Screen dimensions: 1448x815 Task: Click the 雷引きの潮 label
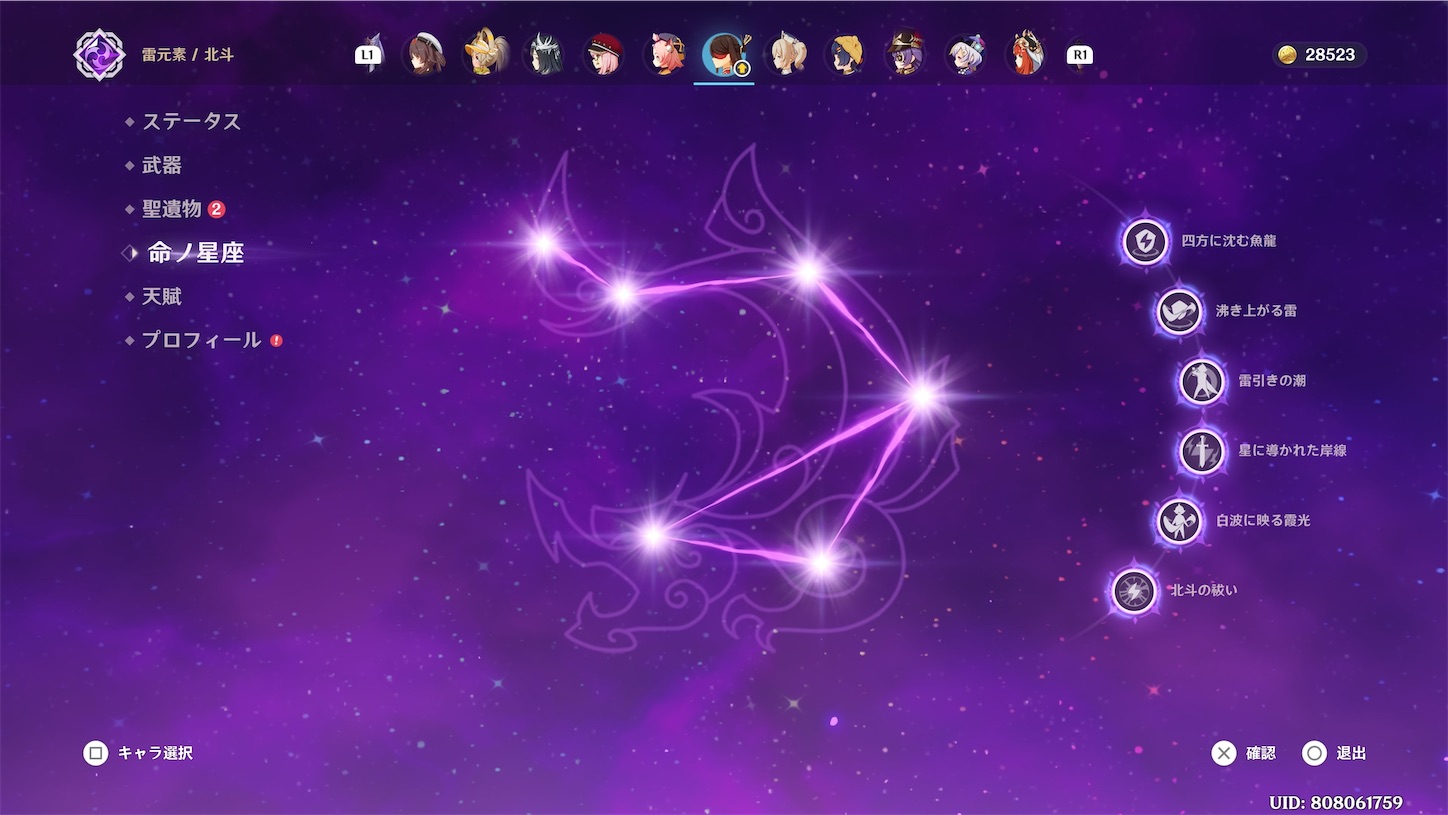1272,381
